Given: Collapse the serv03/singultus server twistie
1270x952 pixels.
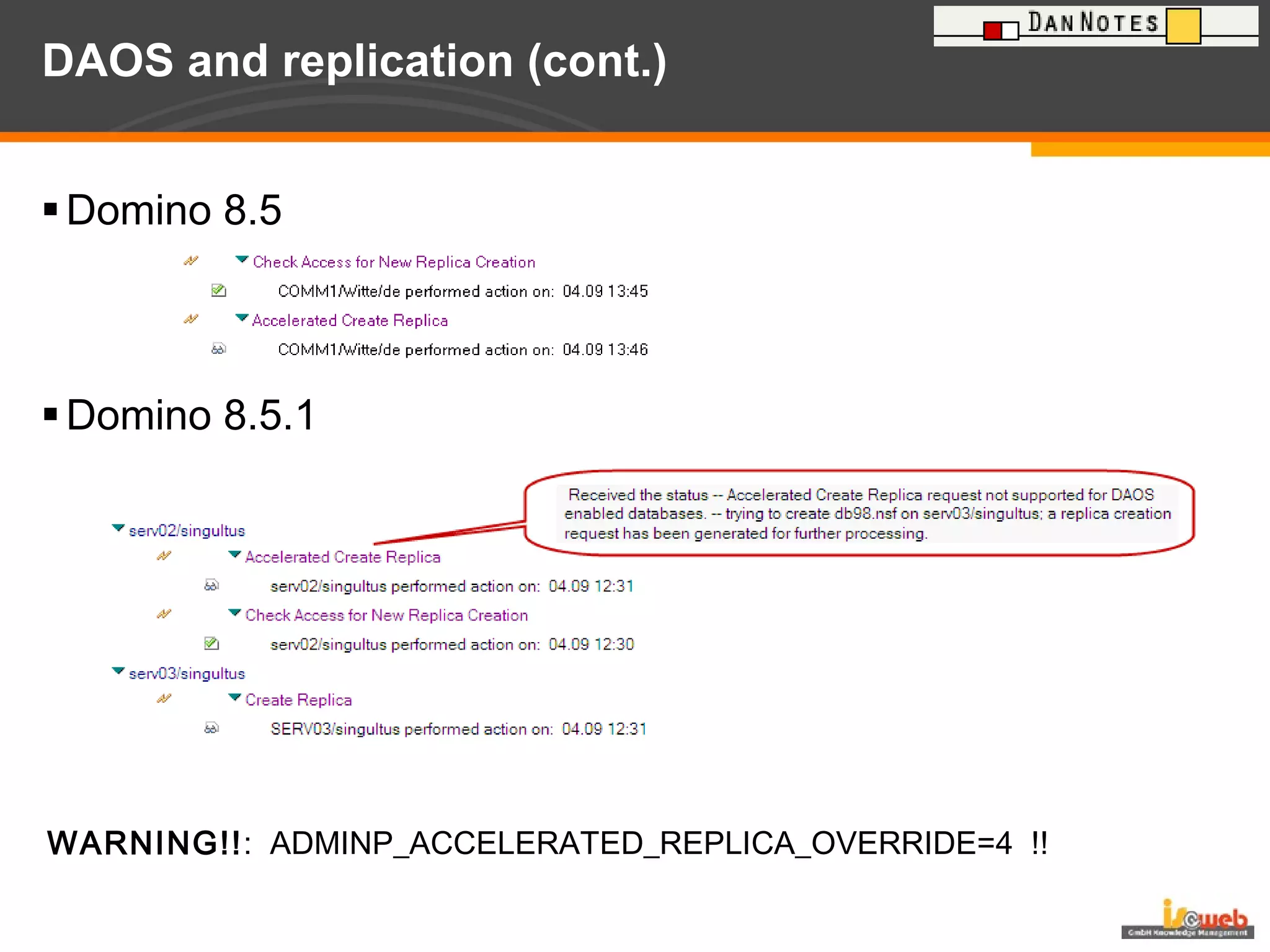Looking at the screenshot, I should point(118,671).
